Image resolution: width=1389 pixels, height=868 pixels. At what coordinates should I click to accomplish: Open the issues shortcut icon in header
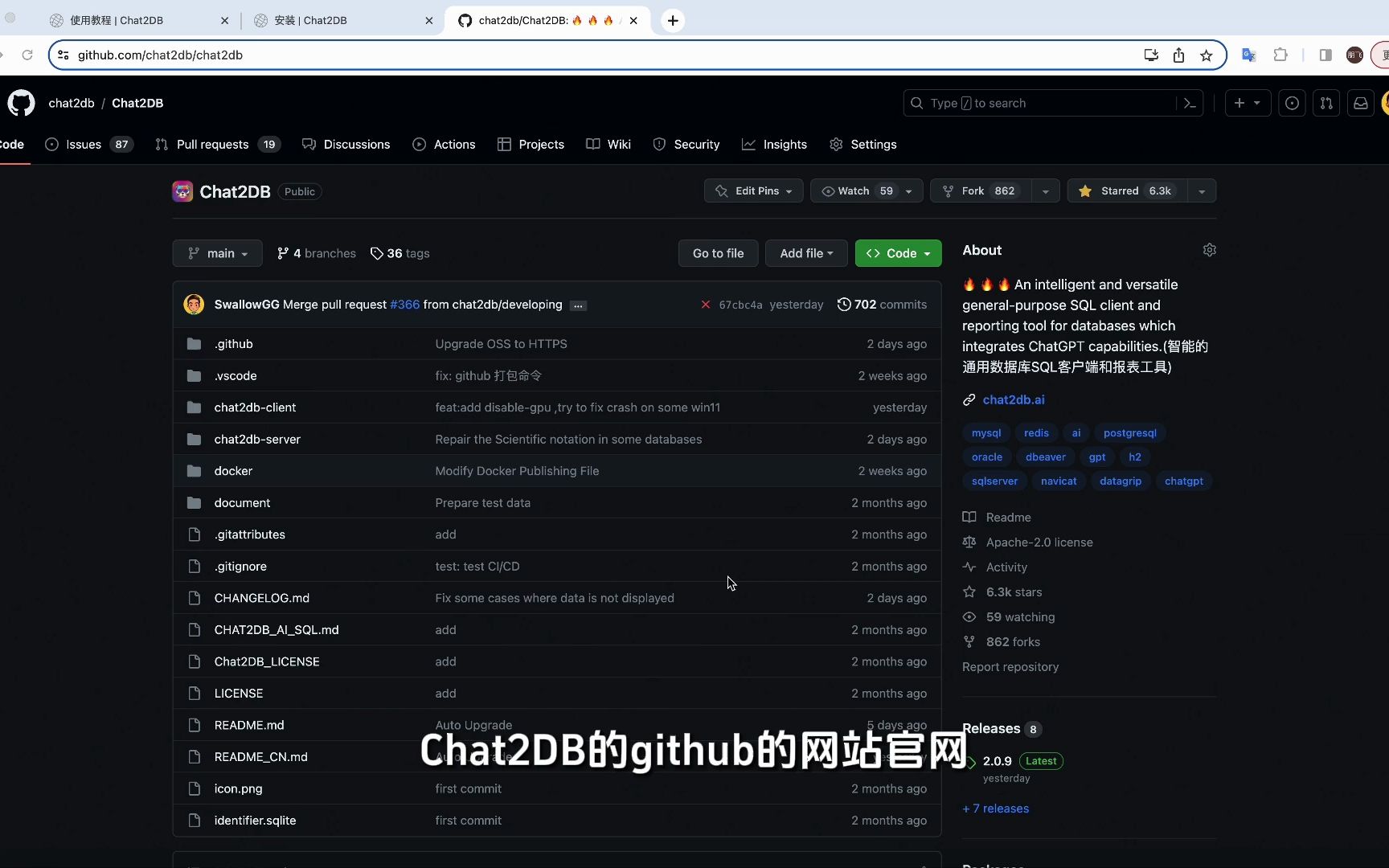[1292, 103]
